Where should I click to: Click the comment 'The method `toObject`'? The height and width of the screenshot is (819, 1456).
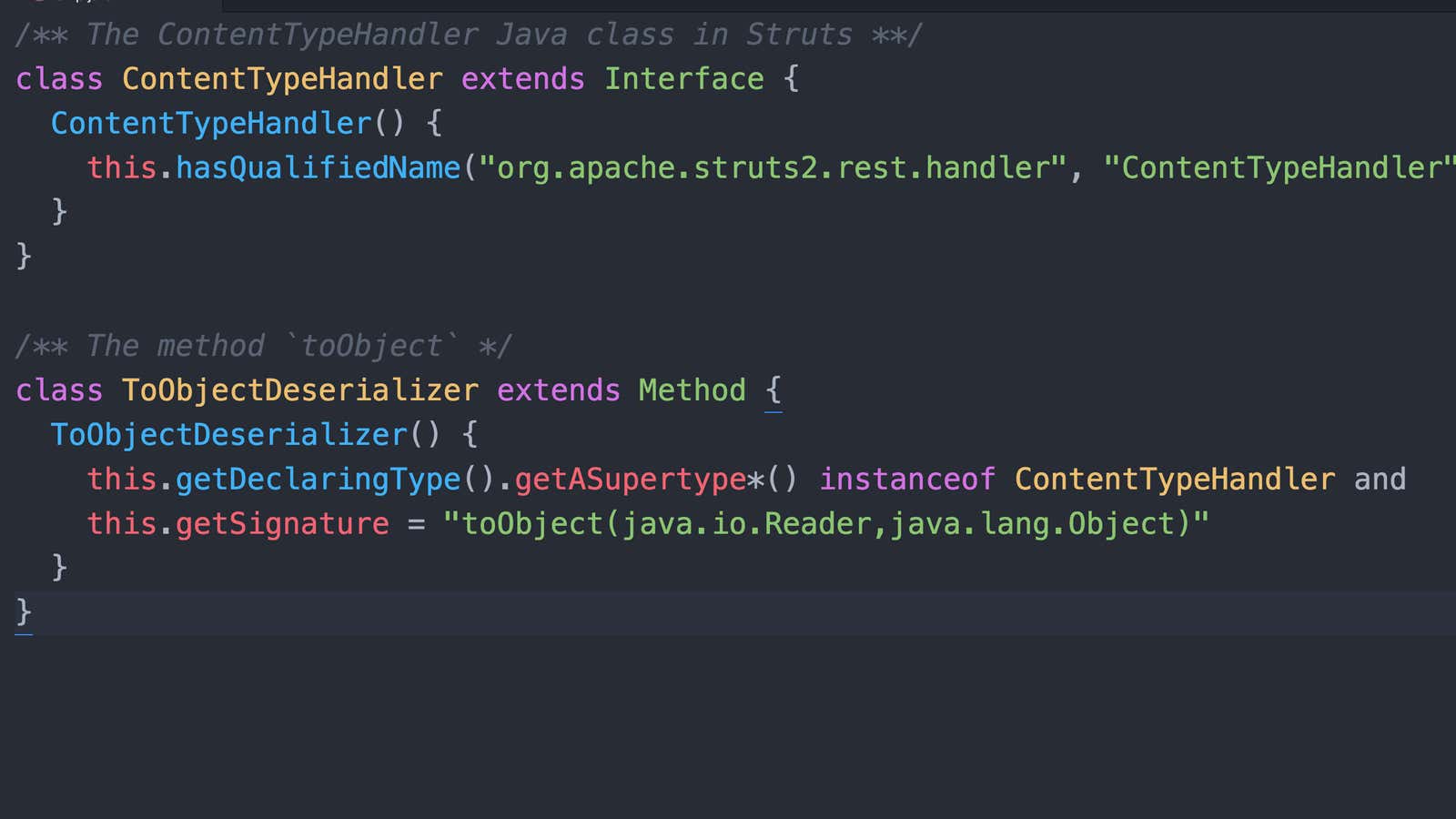tap(264, 346)
